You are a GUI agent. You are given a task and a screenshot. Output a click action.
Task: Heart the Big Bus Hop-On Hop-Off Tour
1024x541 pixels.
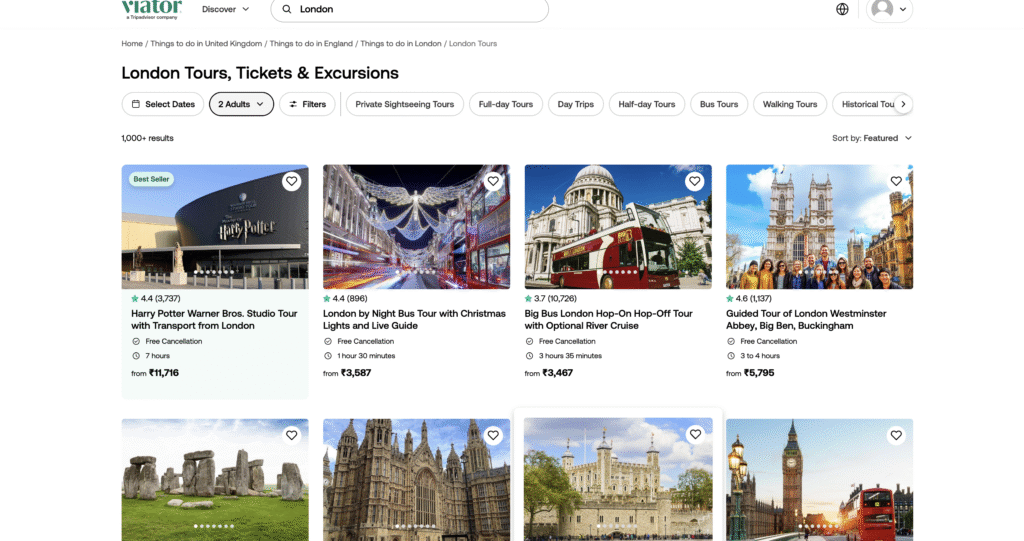pos(694,181)
